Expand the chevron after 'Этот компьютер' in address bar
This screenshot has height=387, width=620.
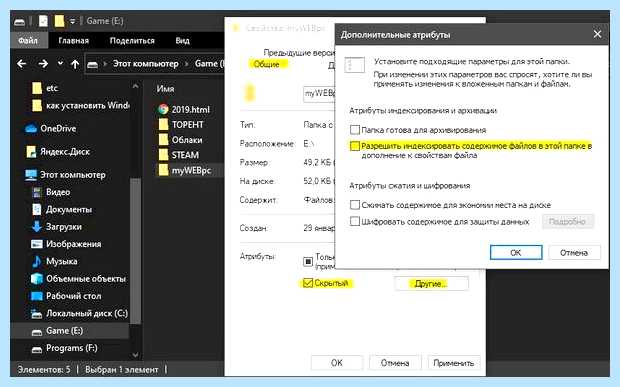coord(187,64)
